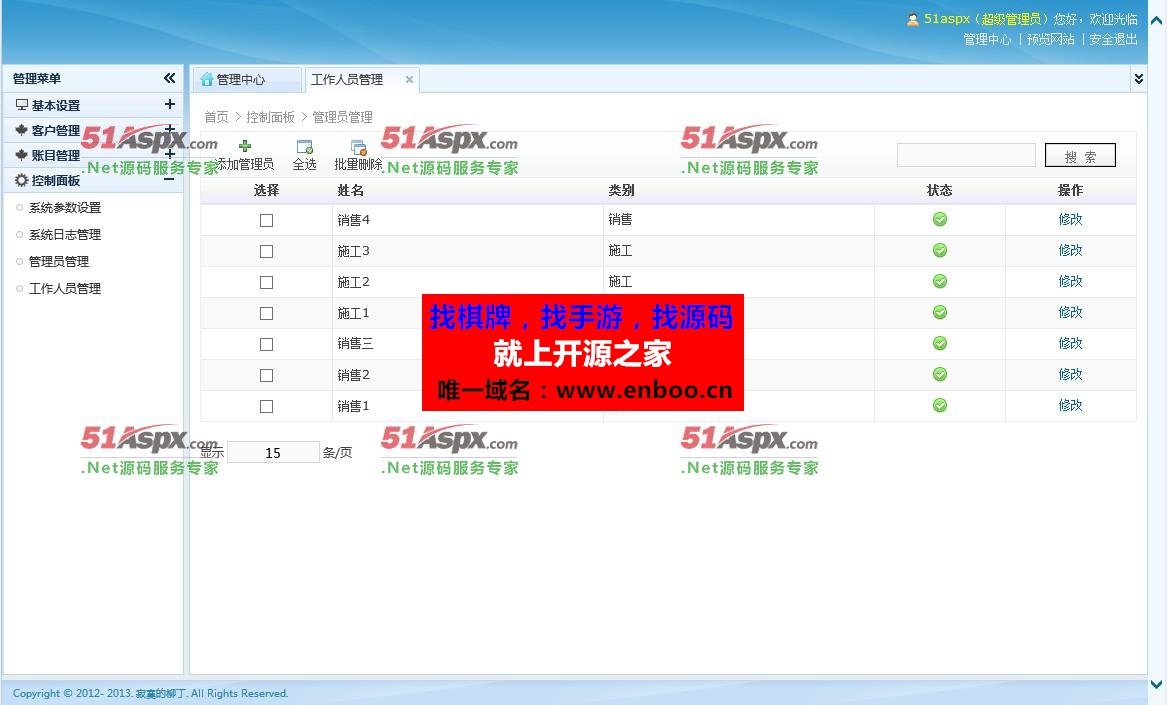Open 工作人员管理 in the sidebar

point(65,288)
